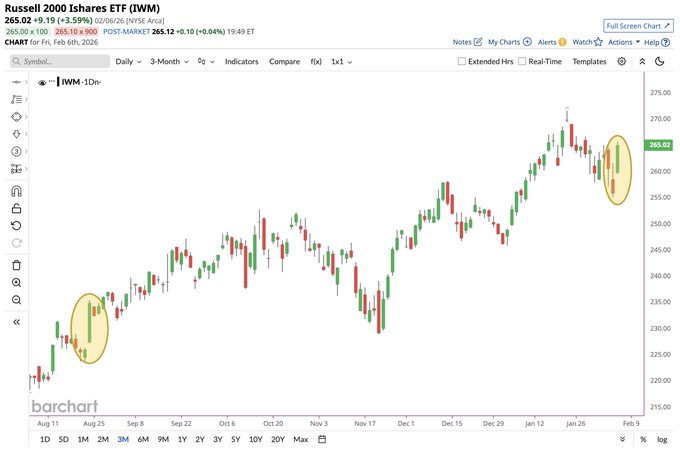Screen dimensions: 680x454
Task: Click the undo arrow icon
Action: coord(16,225)
